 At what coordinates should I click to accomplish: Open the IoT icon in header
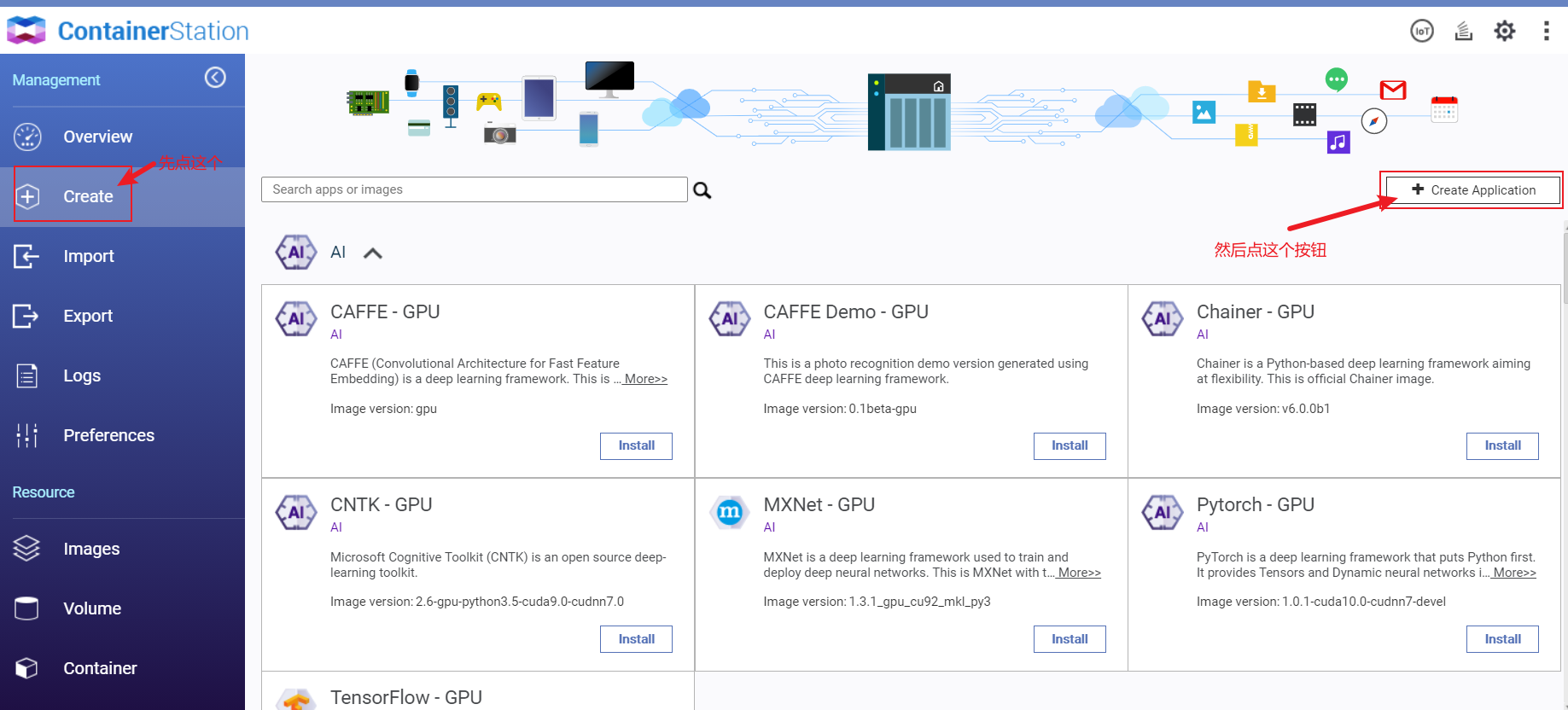[1422, 32]
